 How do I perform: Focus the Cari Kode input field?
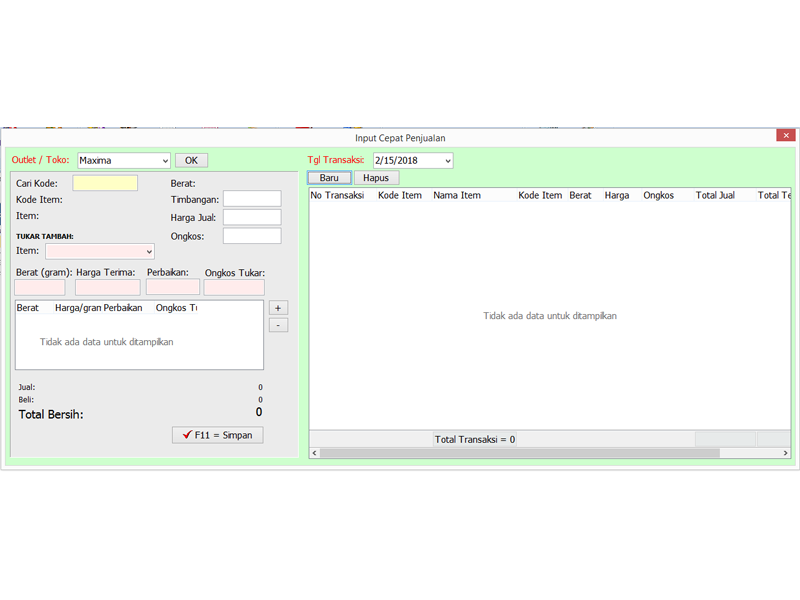coord(105,183)
